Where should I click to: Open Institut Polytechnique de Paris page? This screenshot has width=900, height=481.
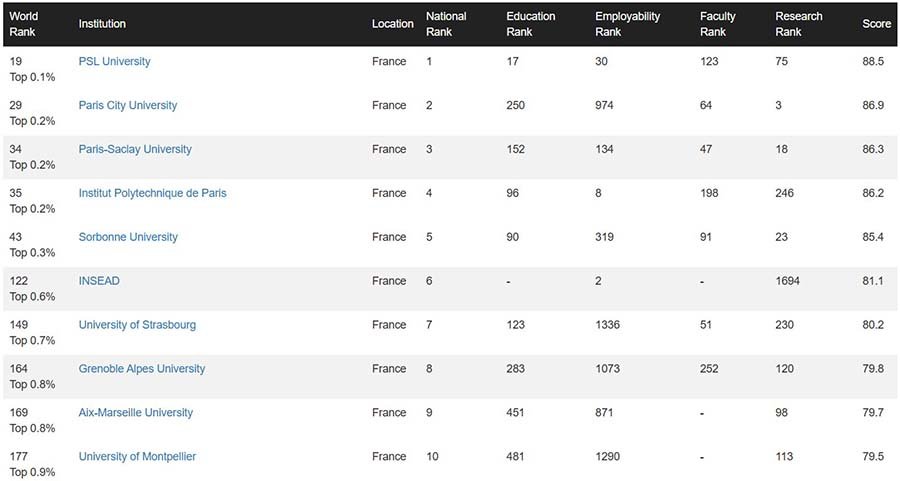pyautogui.click(x=152, y=194)
